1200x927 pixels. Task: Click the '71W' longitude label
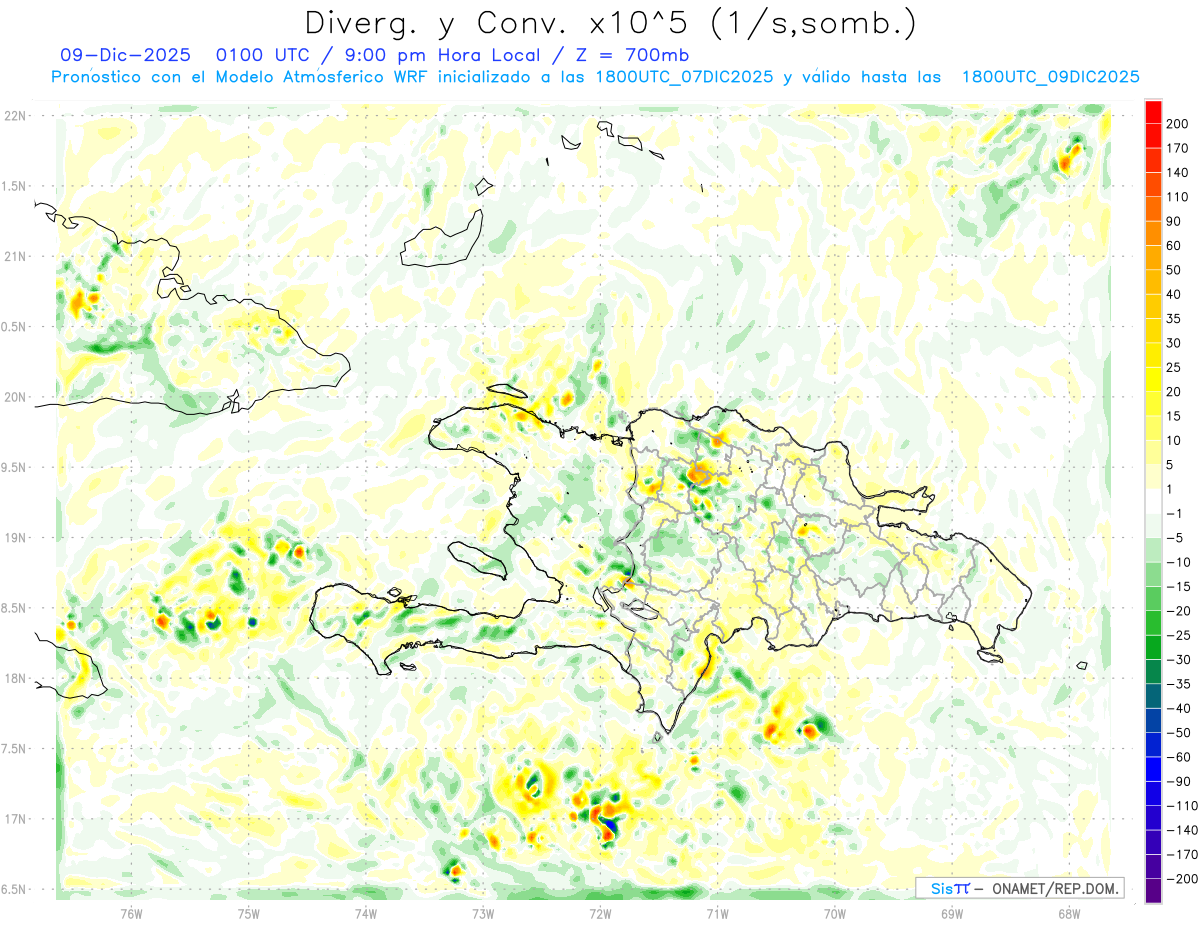click(x=717, y=913)
